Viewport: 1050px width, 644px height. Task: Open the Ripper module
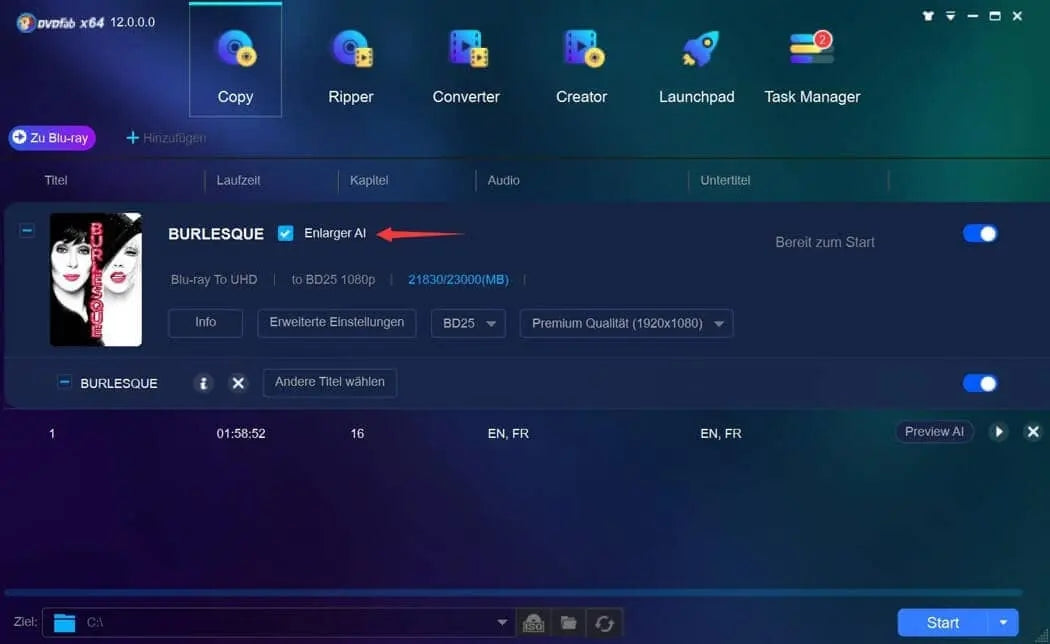click(350, 65)
